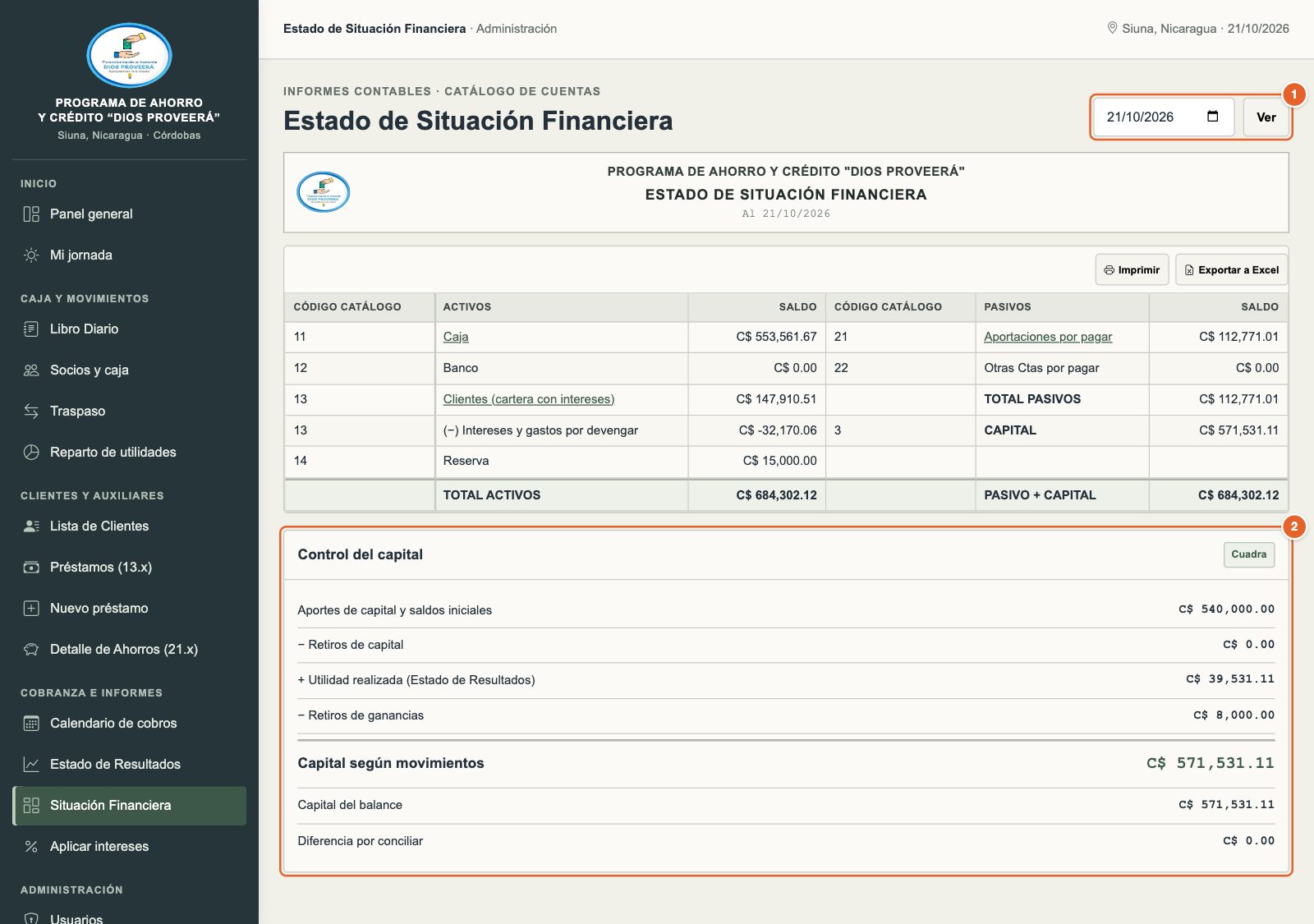Open Lista de Clientes in the sidebar
The image size is (1314, 924).
(129, 526)
